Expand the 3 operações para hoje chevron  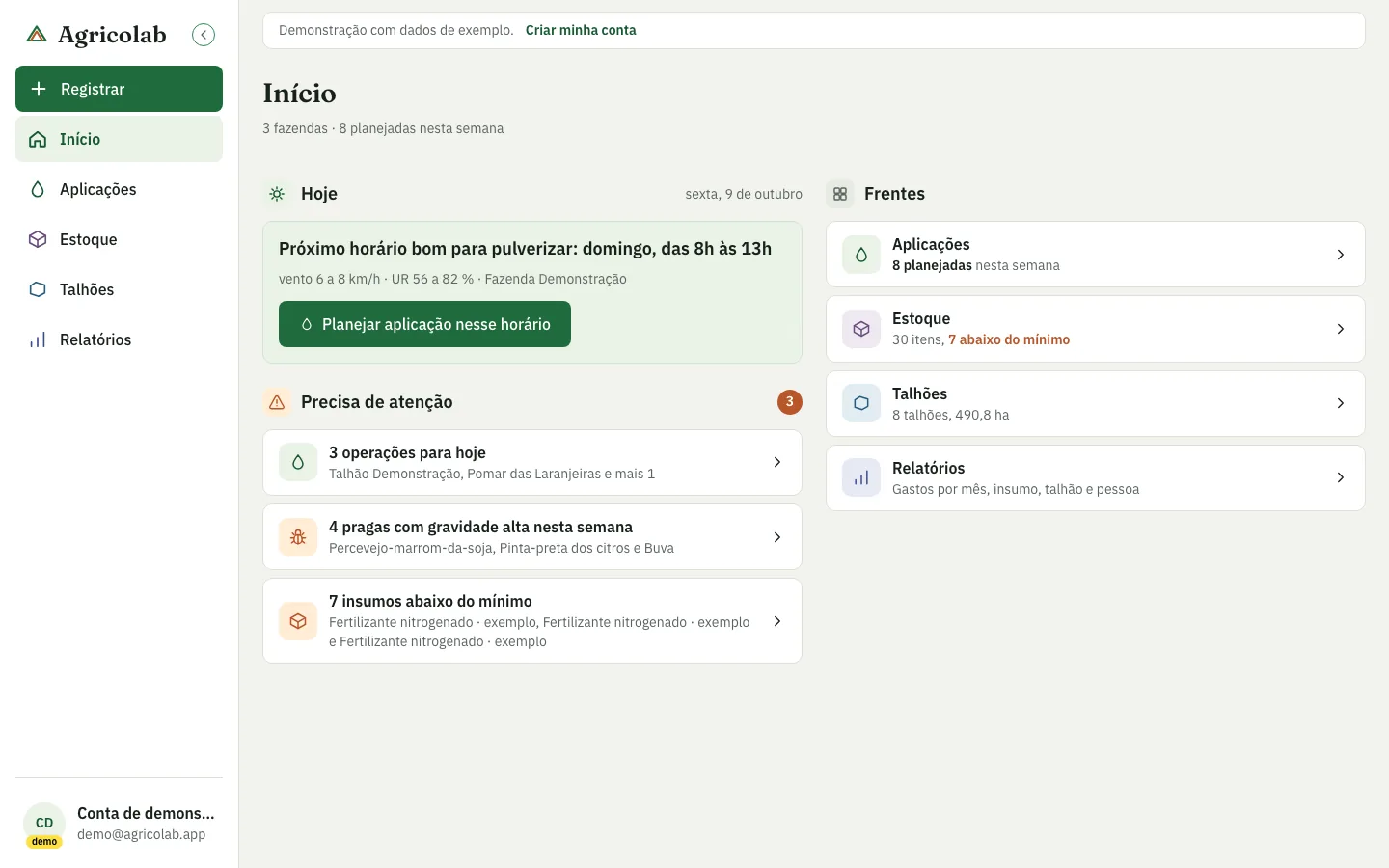777,462
